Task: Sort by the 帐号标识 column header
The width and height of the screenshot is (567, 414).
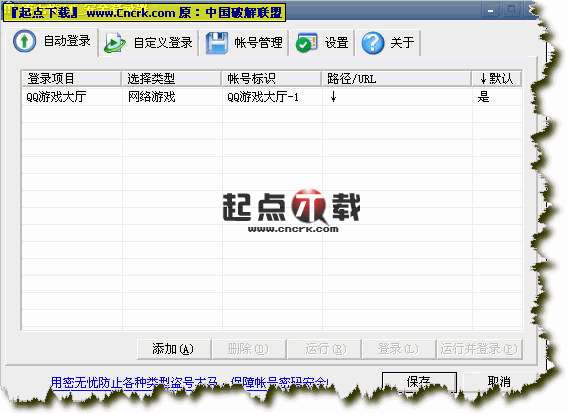Action: 272,78
